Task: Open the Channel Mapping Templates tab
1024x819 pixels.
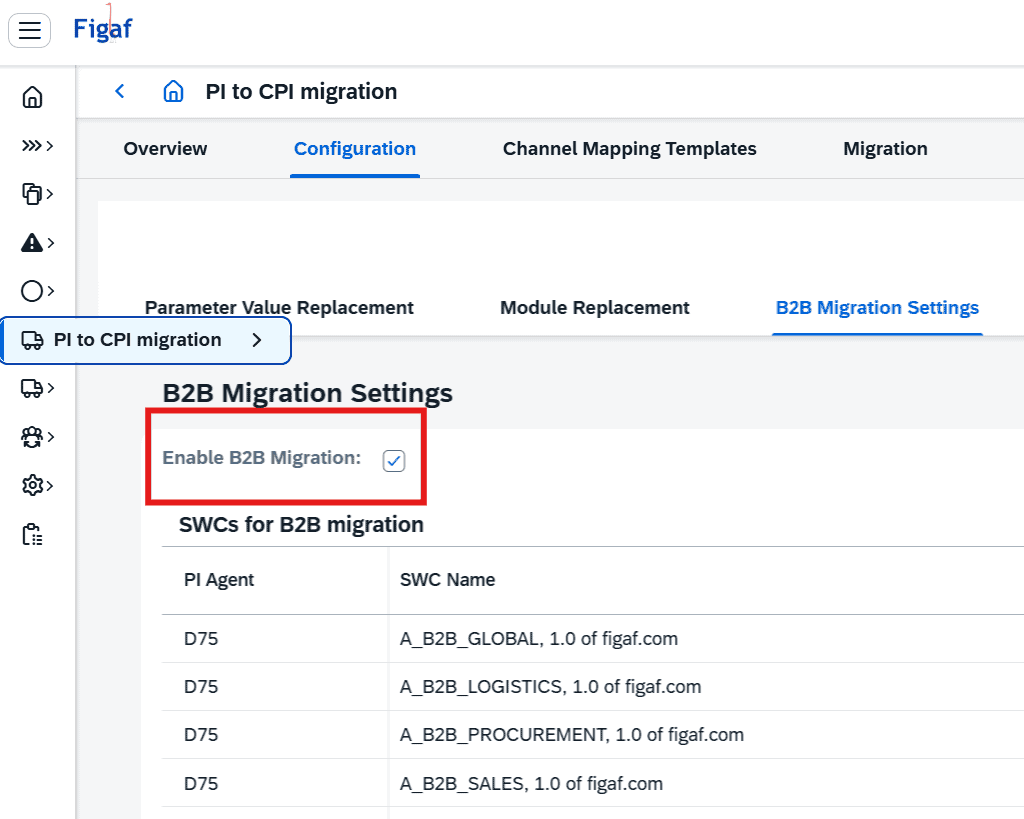Action: (x=630, y=149)
